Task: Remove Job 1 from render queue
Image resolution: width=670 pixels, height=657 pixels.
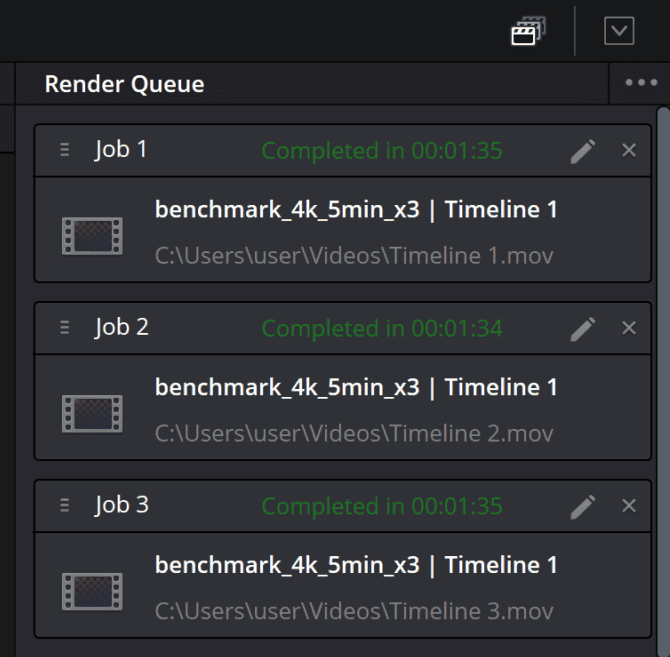Action: [629, 150]
